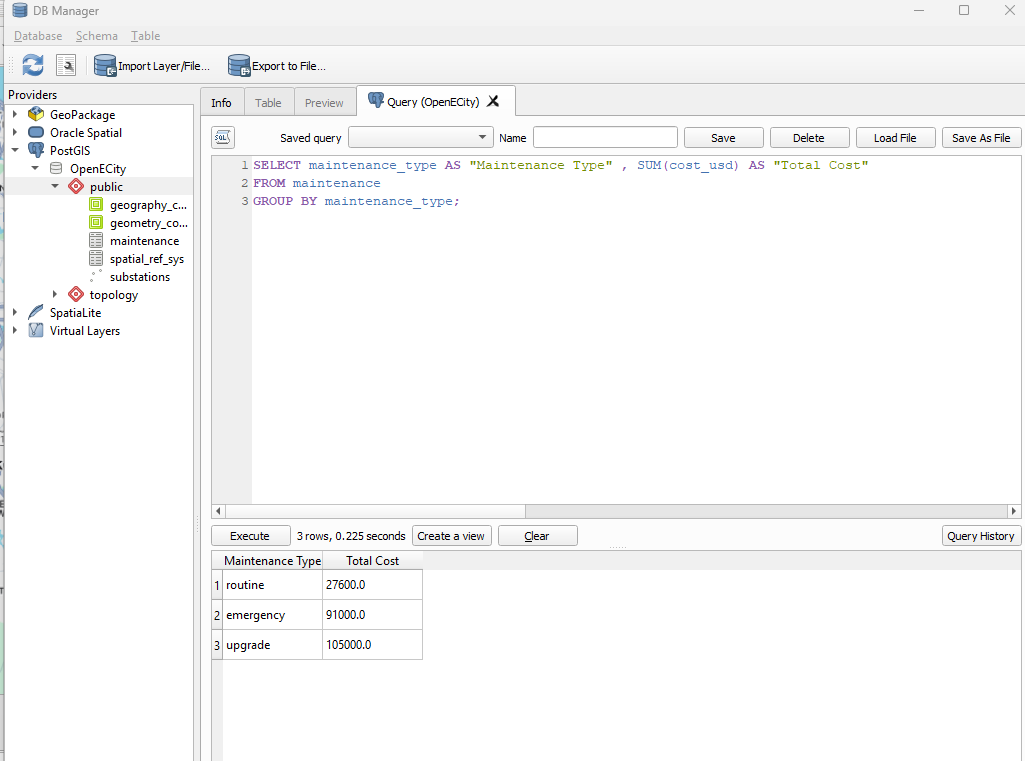Click the geometry_co... view icon
The width and height of the screenshot is (1025, 761).
(96, 223)
